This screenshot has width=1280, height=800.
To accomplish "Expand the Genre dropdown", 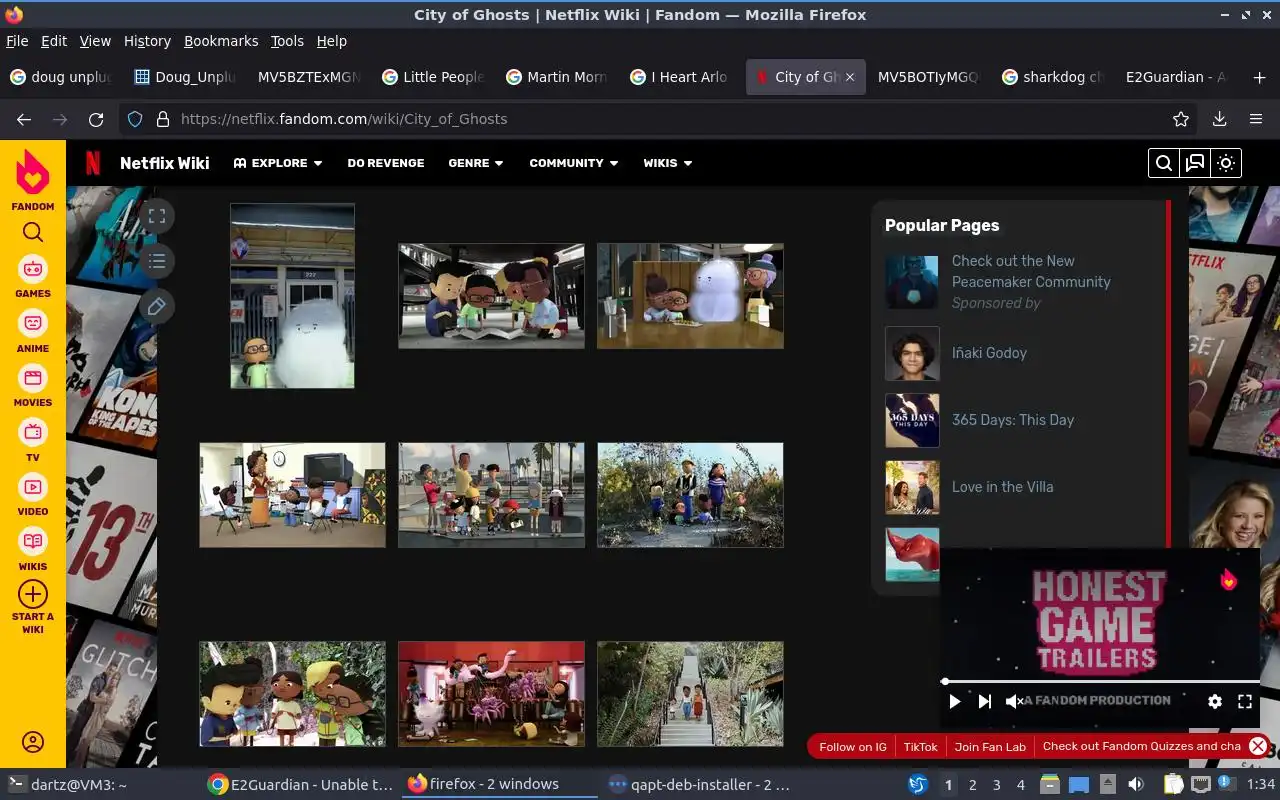I will tap(476, 163).
